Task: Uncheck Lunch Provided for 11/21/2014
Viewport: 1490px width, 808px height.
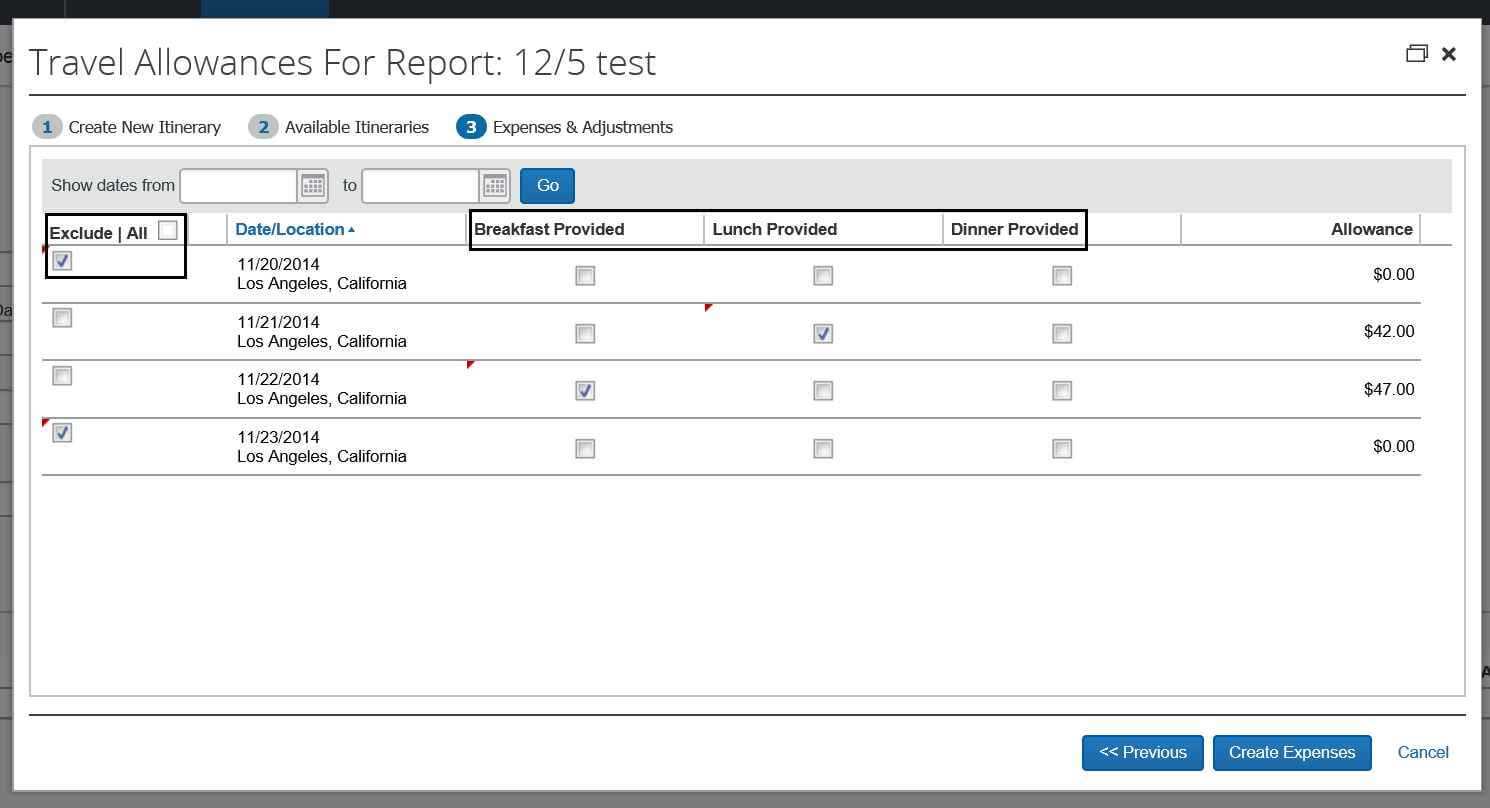Action: click(x=823, y=333)
